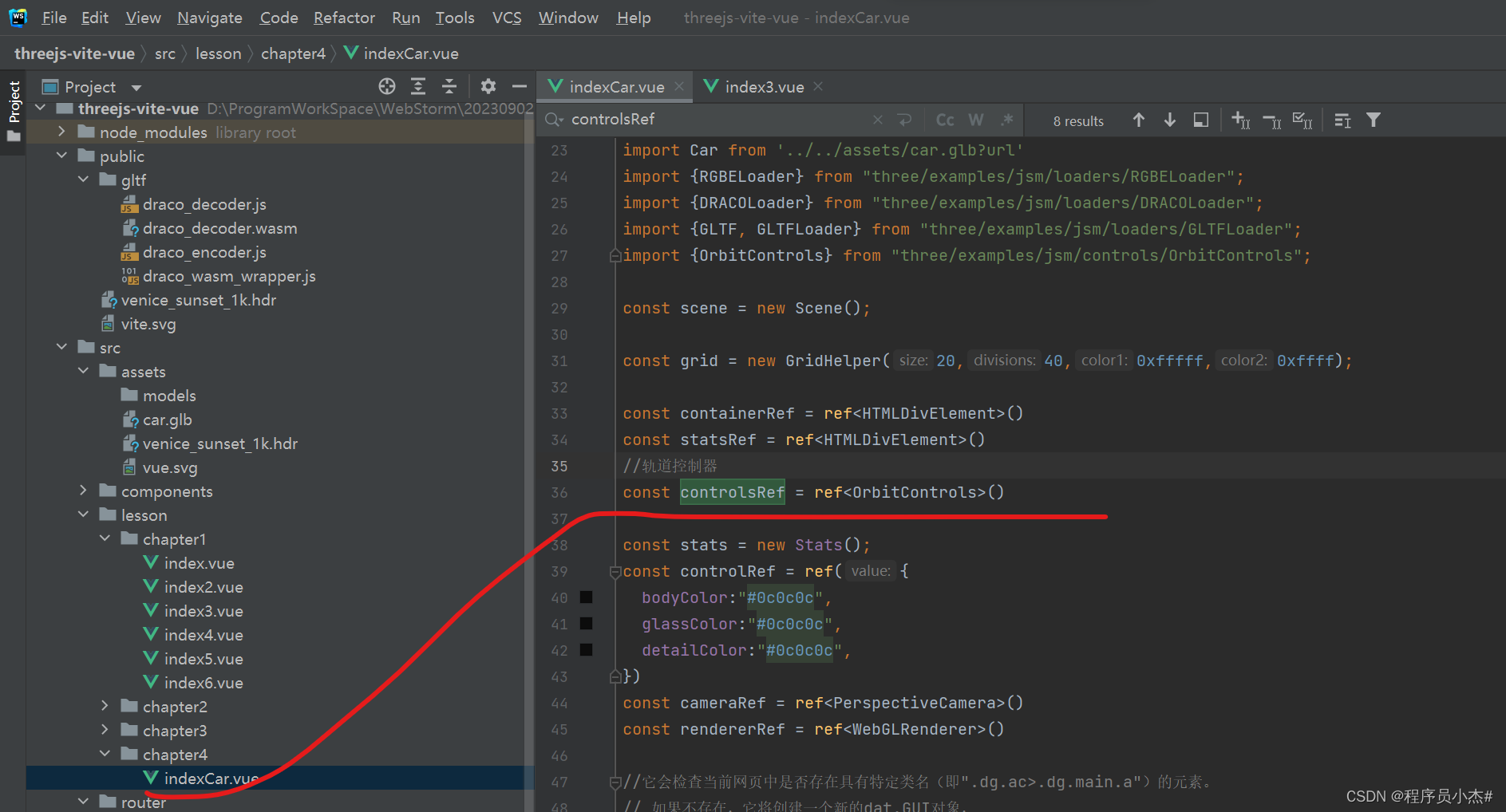Open index4.vue in chapter1
This screenshot has height=812, width=1506.
[x=204, y=635]
